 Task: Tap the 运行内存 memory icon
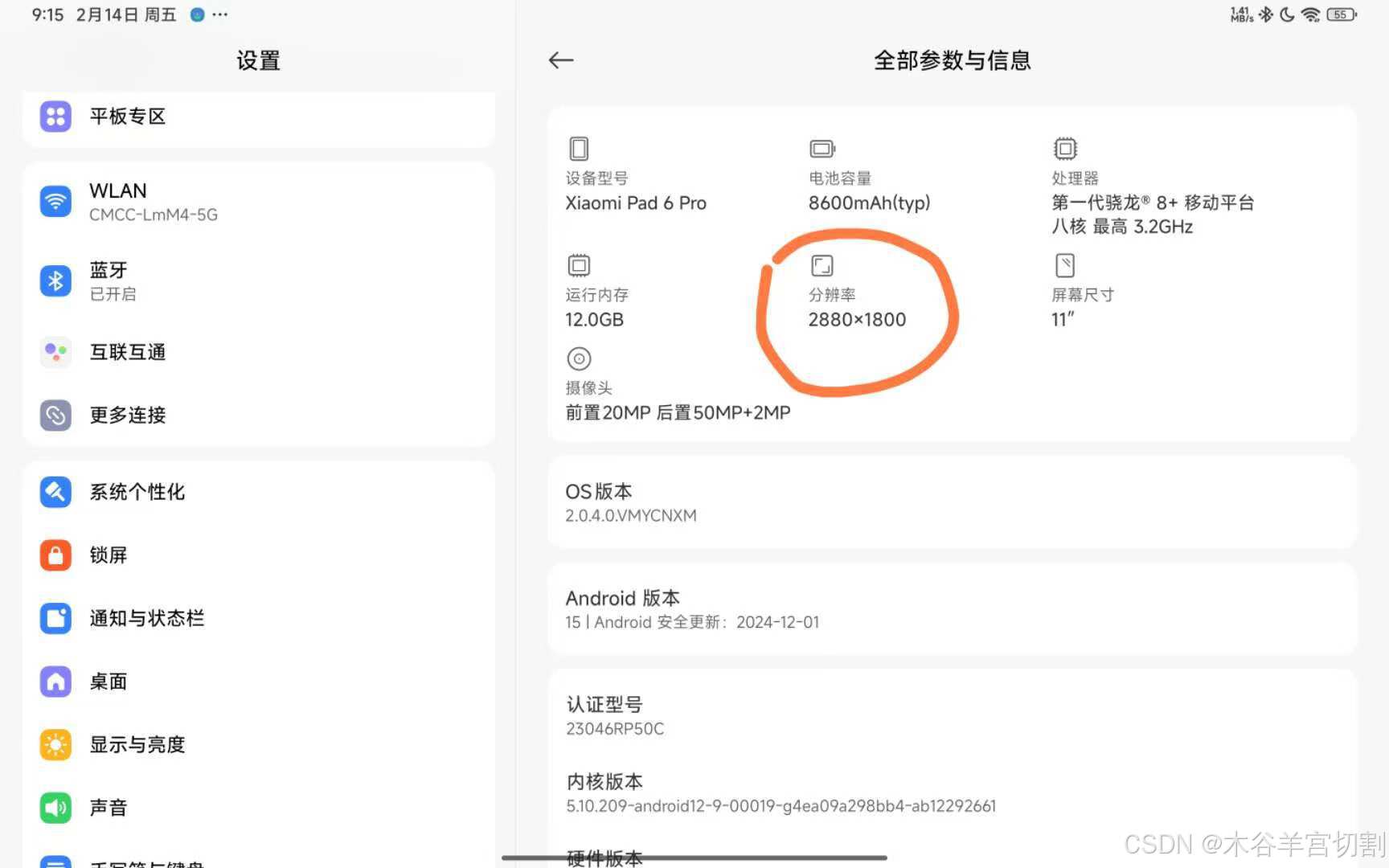click(579, 265)
